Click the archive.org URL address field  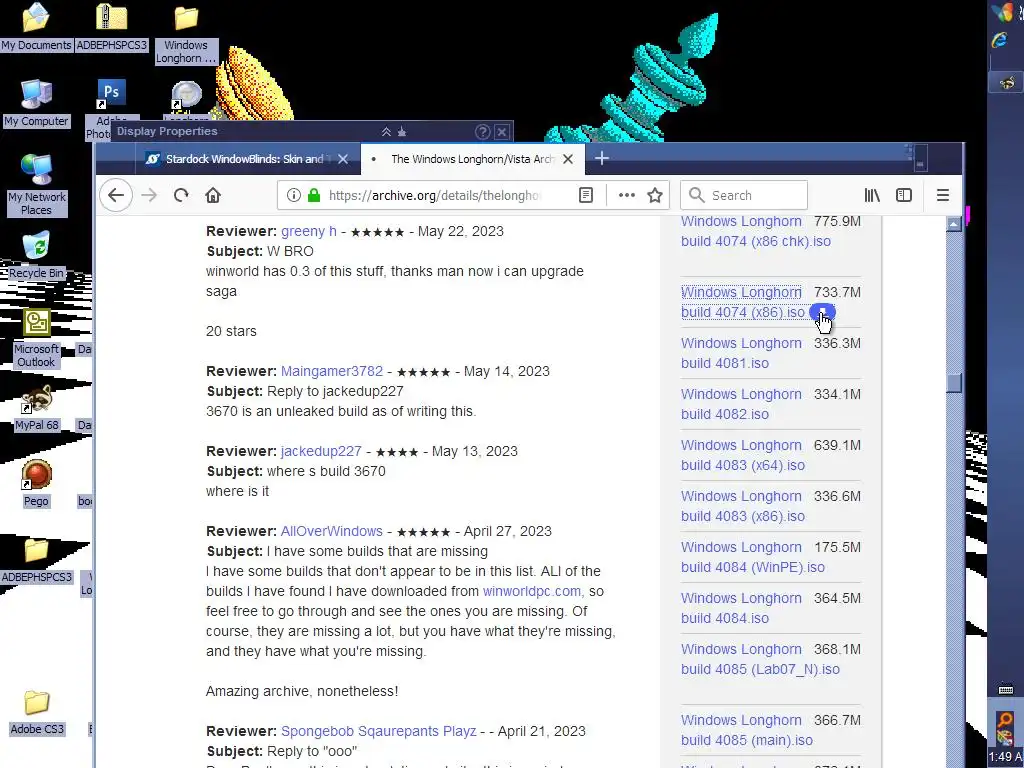click(x=434, y=195)
